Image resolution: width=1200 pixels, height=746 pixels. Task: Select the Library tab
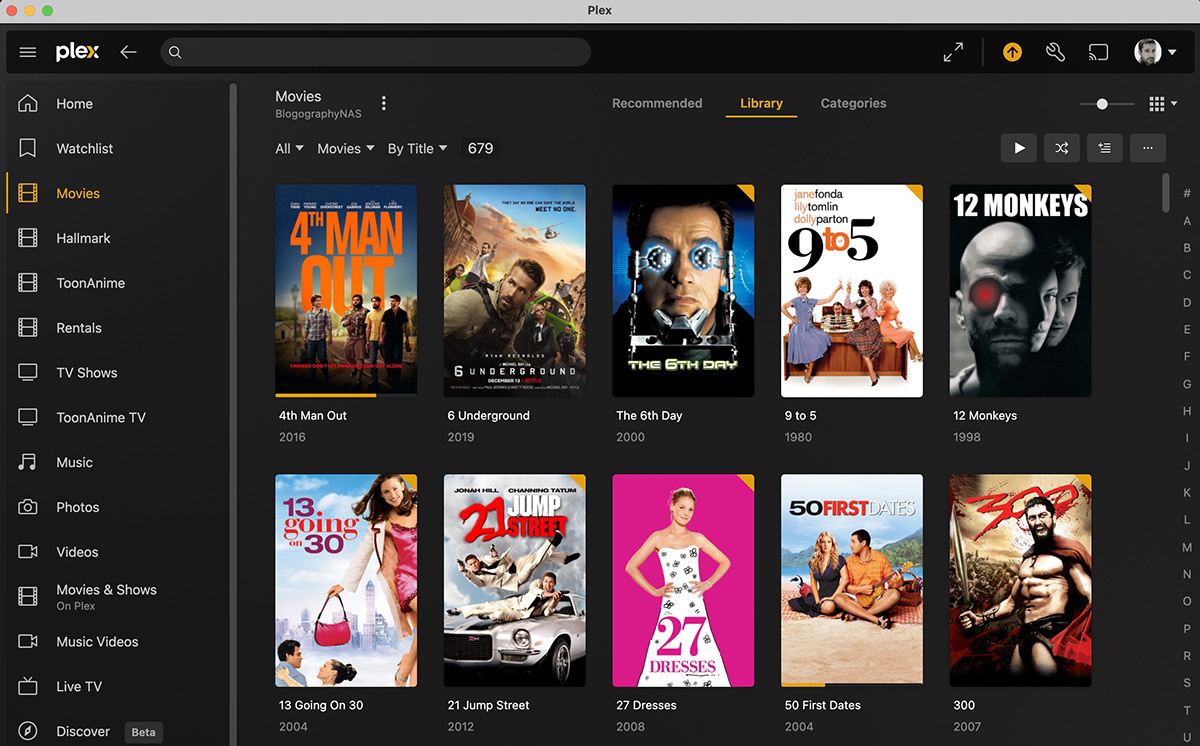(x=761, y=103)
